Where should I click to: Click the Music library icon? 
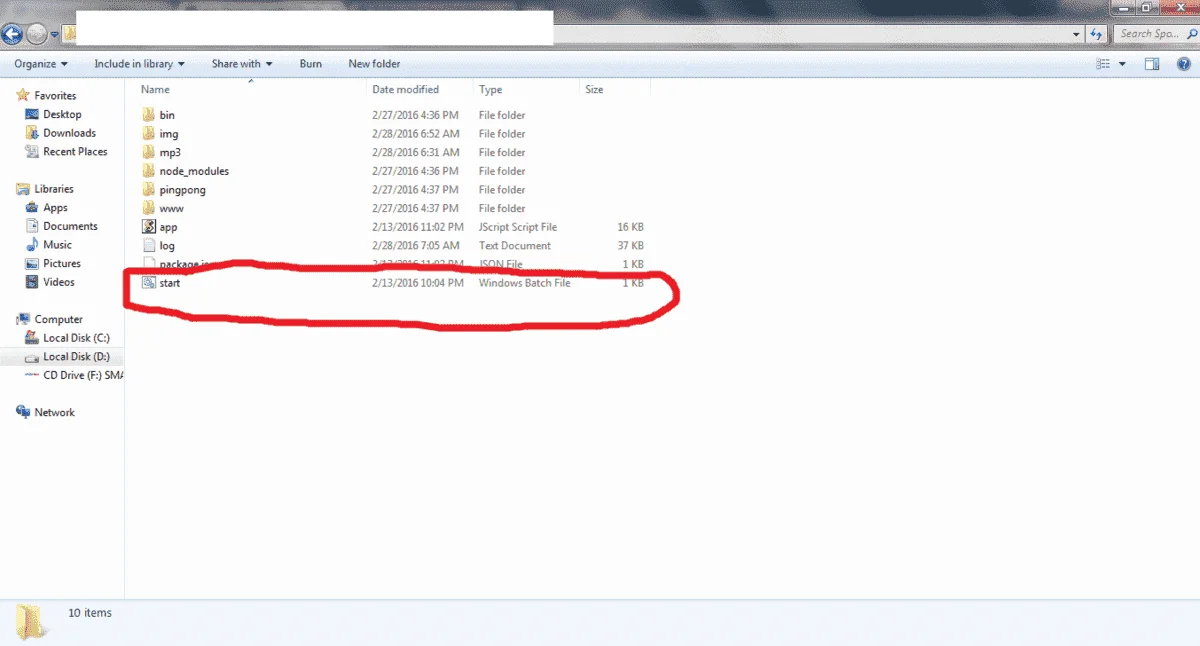[x=33, y=245]
